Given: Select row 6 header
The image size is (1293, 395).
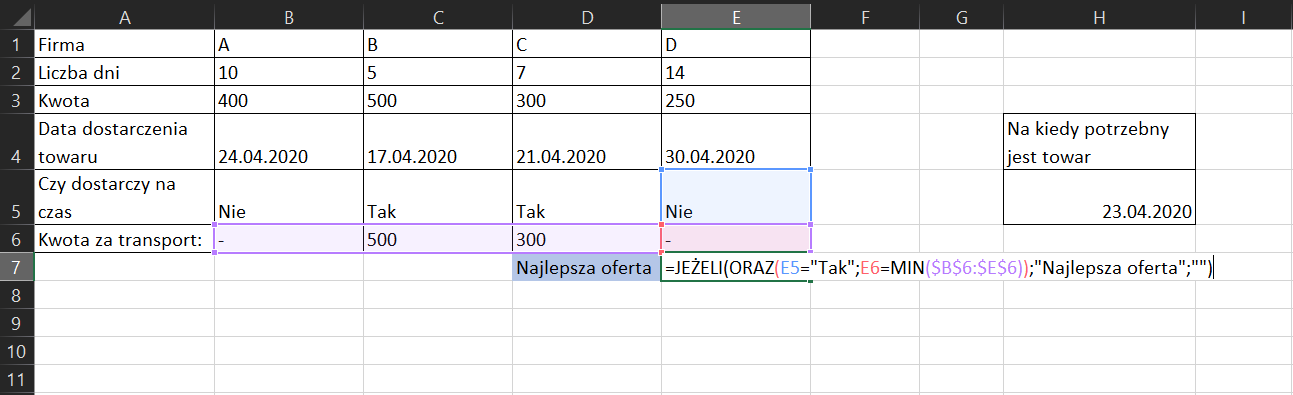Looking at the screenshot, I should tap(17, 239).
